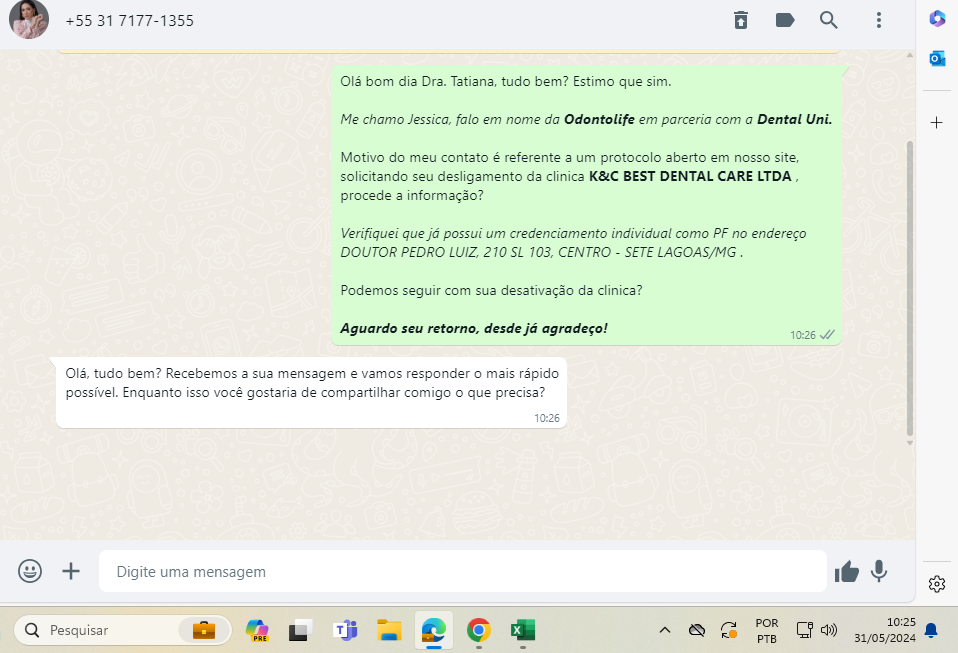958x653 pixels.
Task: Click the contact number +55 31 7177-1355
Action: point(130,21)
